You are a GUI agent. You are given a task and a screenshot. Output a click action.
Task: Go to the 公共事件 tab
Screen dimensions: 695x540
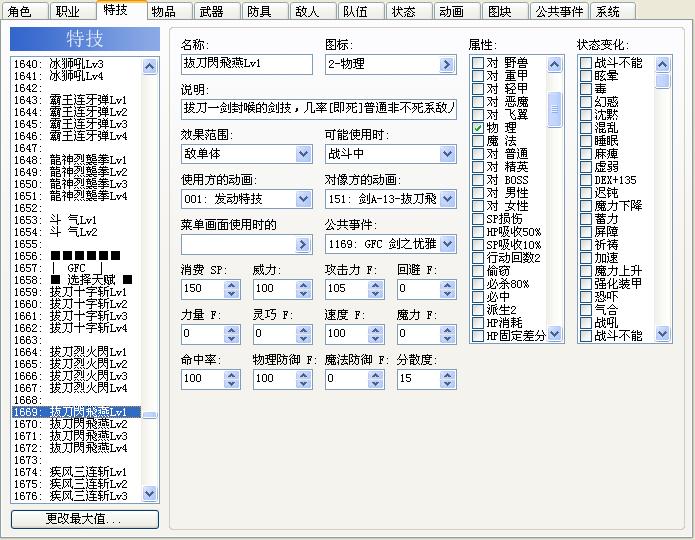(559, 11)
